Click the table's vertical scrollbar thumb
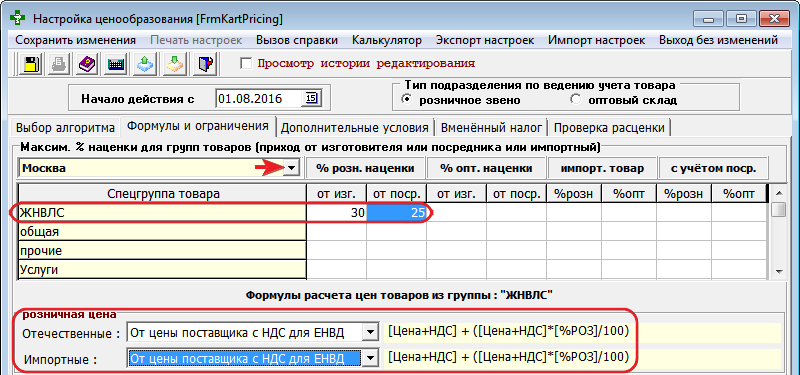 coord(779,209)
